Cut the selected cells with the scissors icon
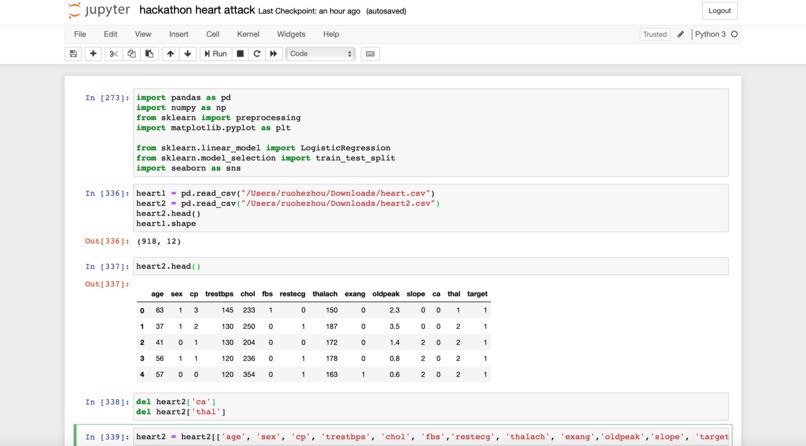This screenshot has height=446, width=806. click(114, 53)
